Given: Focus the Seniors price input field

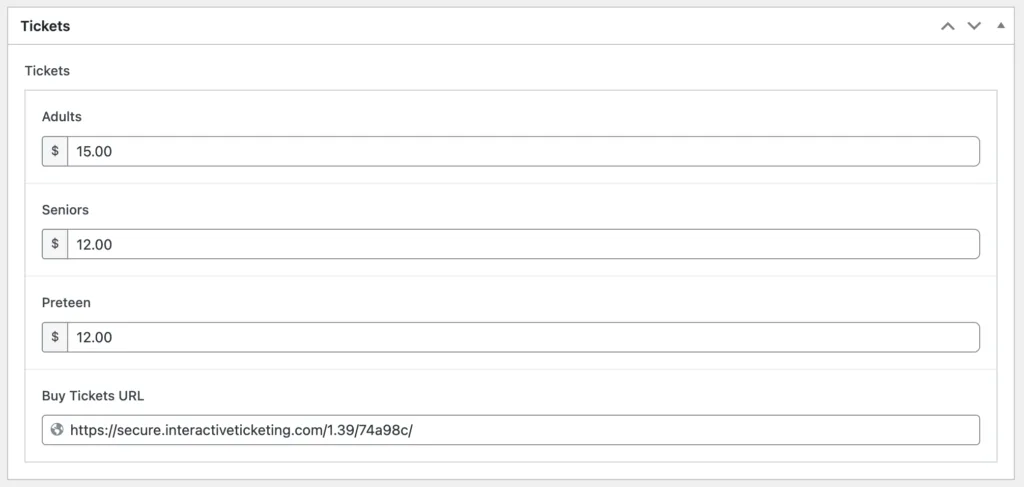Looking at the screenshot, I should pyautogui.click(x=522, y=244).
